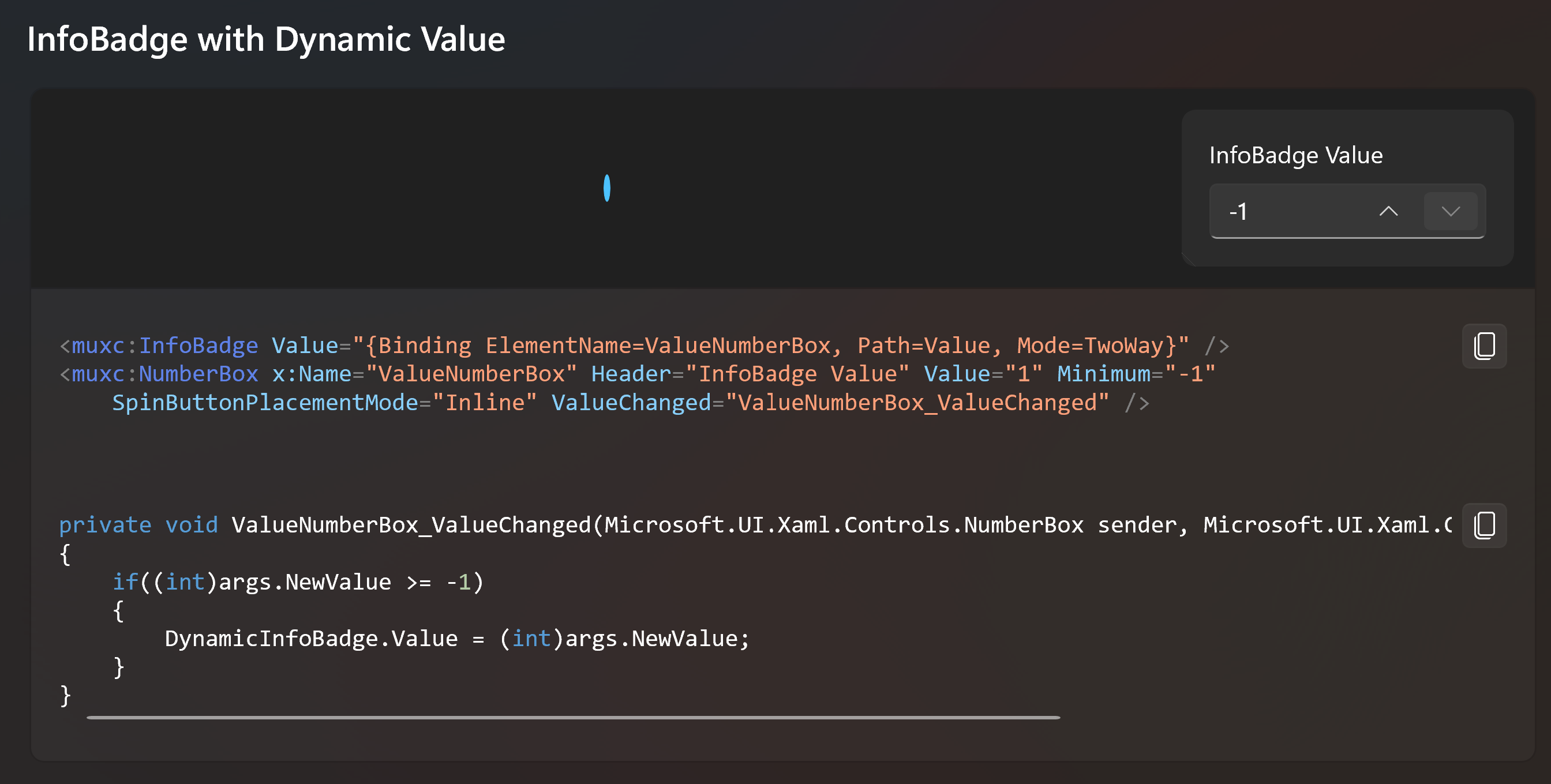Click the InfoBadge Value header label

(1297, 155)
